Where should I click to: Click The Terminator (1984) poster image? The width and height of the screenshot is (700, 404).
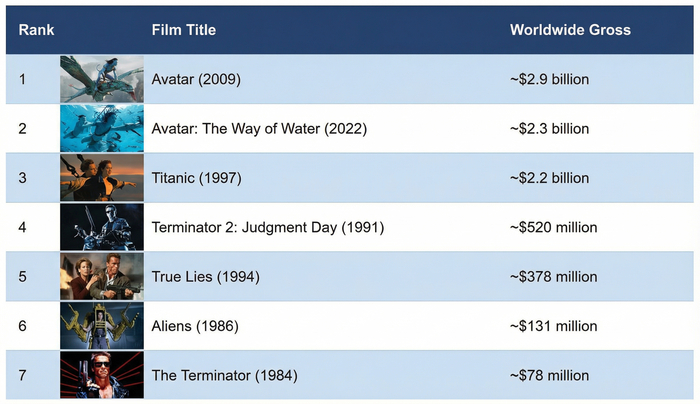click(101, 375)
